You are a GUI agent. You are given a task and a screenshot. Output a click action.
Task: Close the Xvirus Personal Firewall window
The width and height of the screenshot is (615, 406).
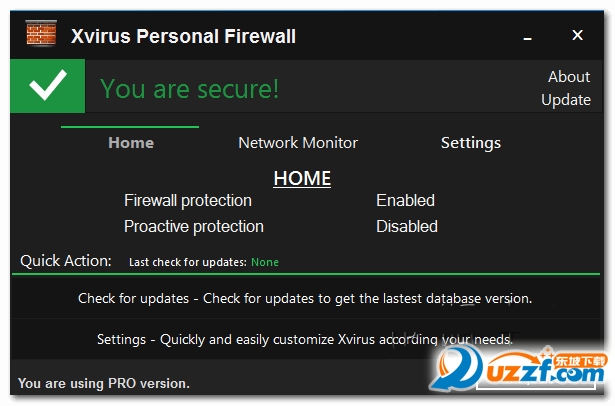click(577, 36)
